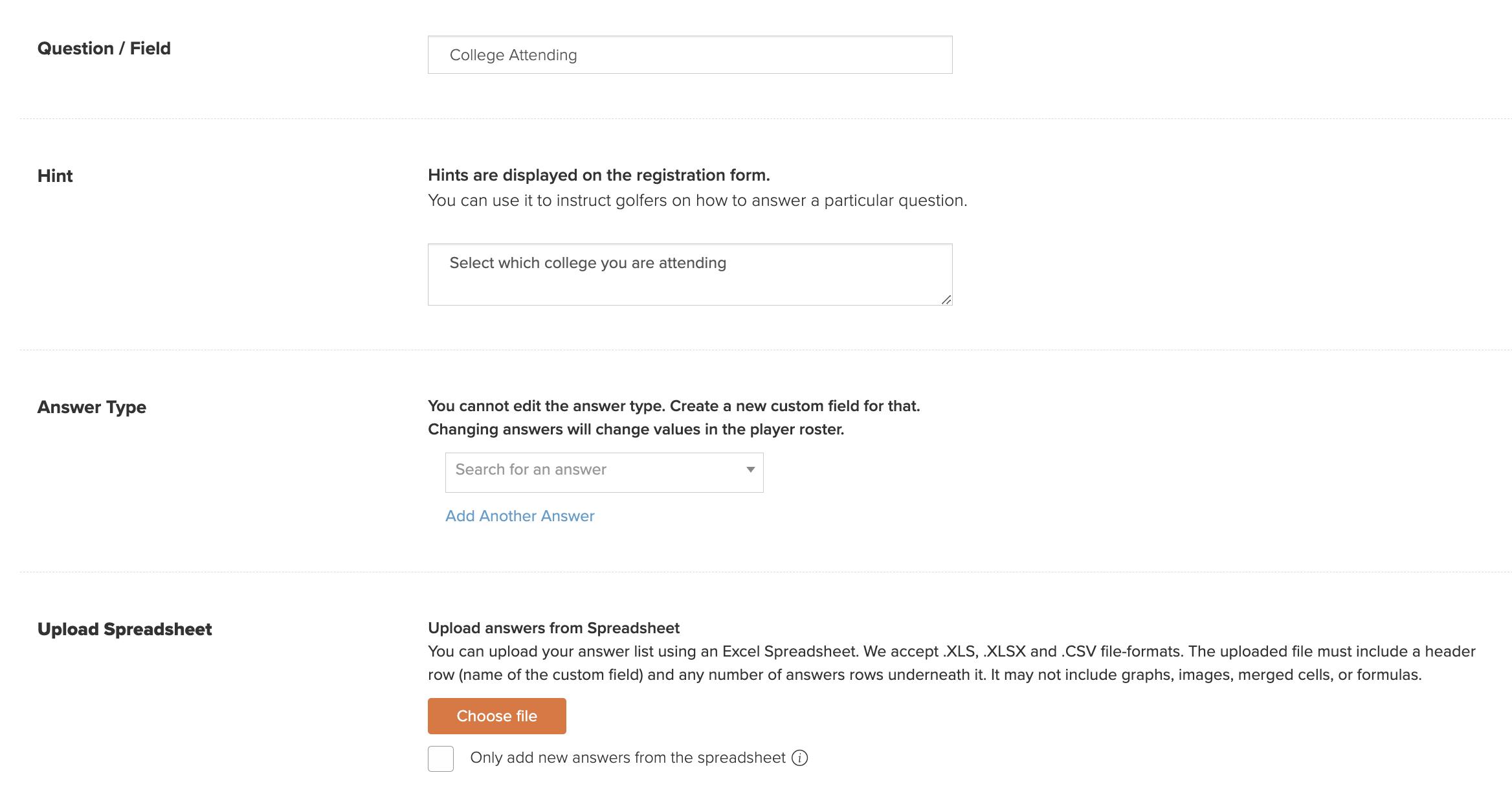Screen dimensions: 1512x799
Task: Click the Add Another Answer link
Action: tap(520, 516)
